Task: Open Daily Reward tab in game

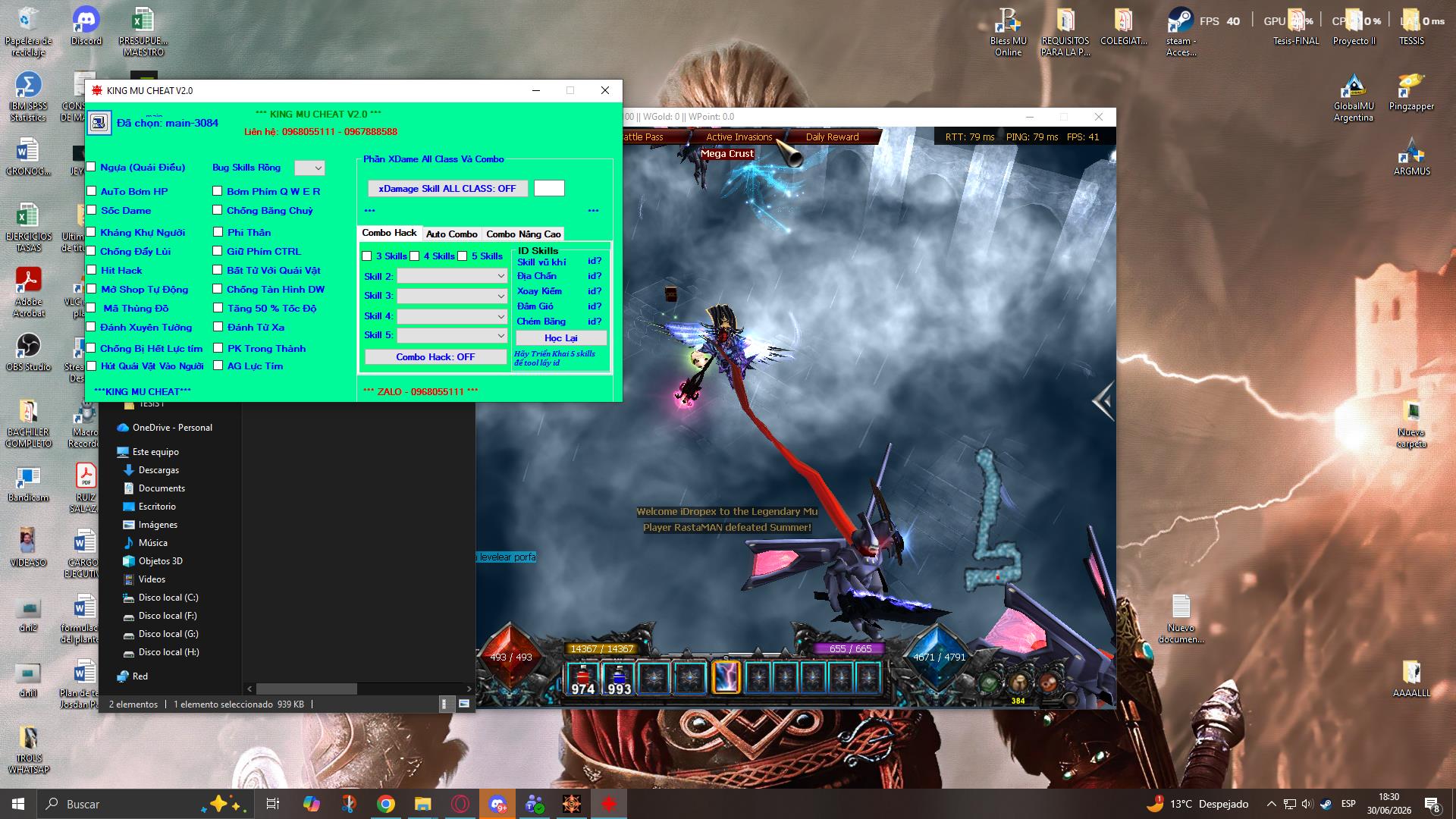Action: point(832,137)
